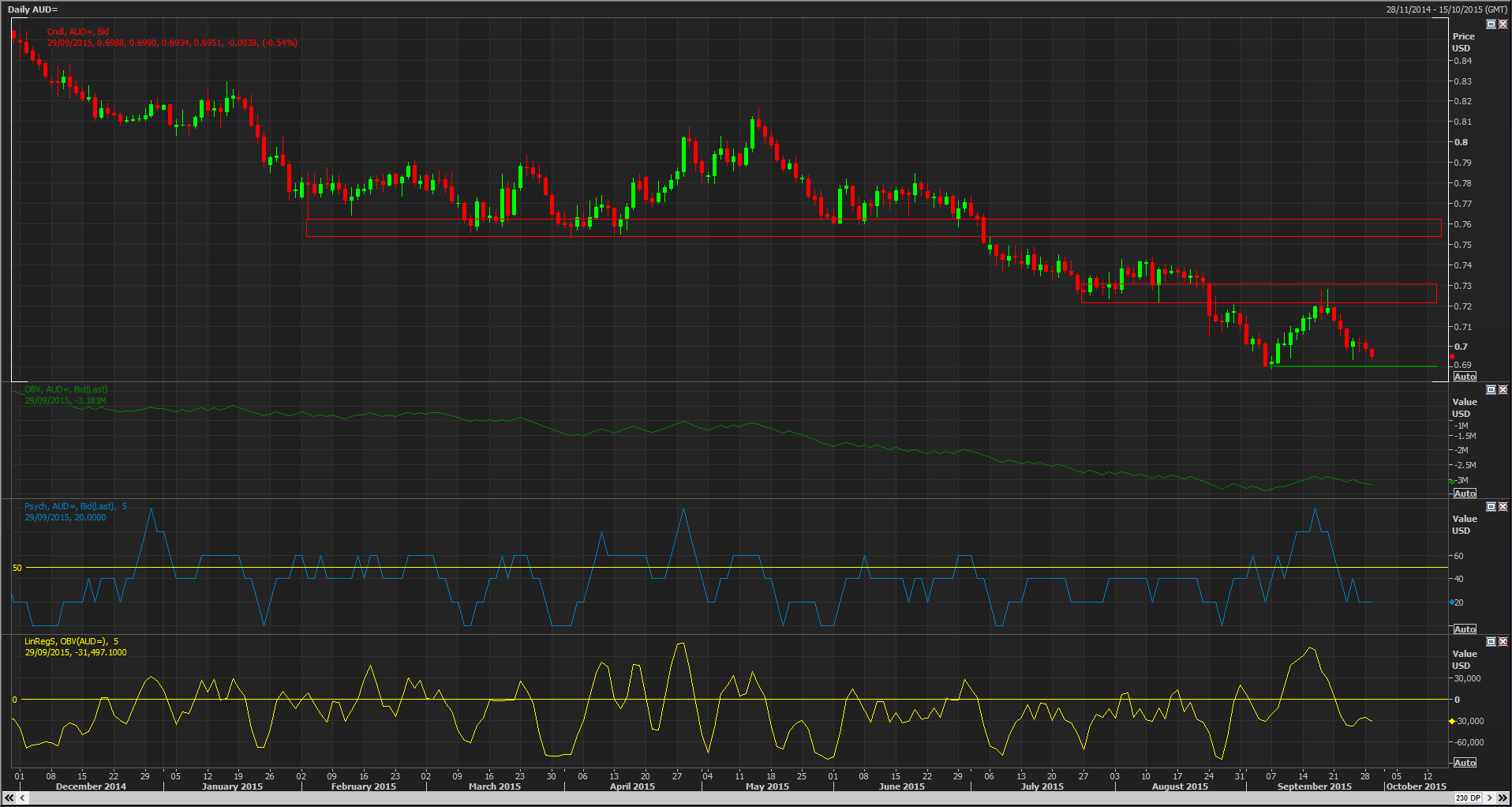Jump to latest data with double-right arrow
The width and height of the screenshot is (1512, 807).
(1503, 798)
